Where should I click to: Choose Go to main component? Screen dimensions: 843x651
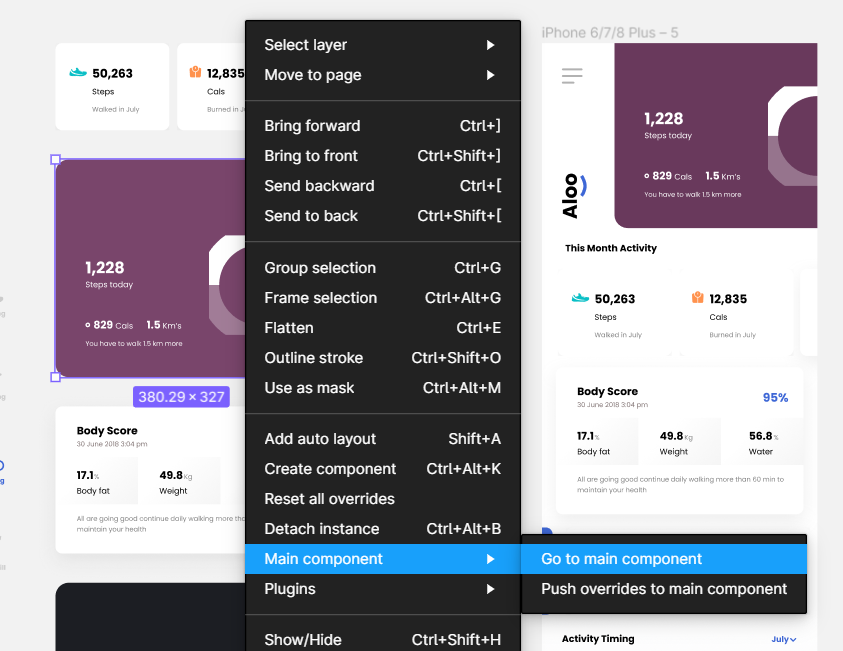click(x=664, y=559)
